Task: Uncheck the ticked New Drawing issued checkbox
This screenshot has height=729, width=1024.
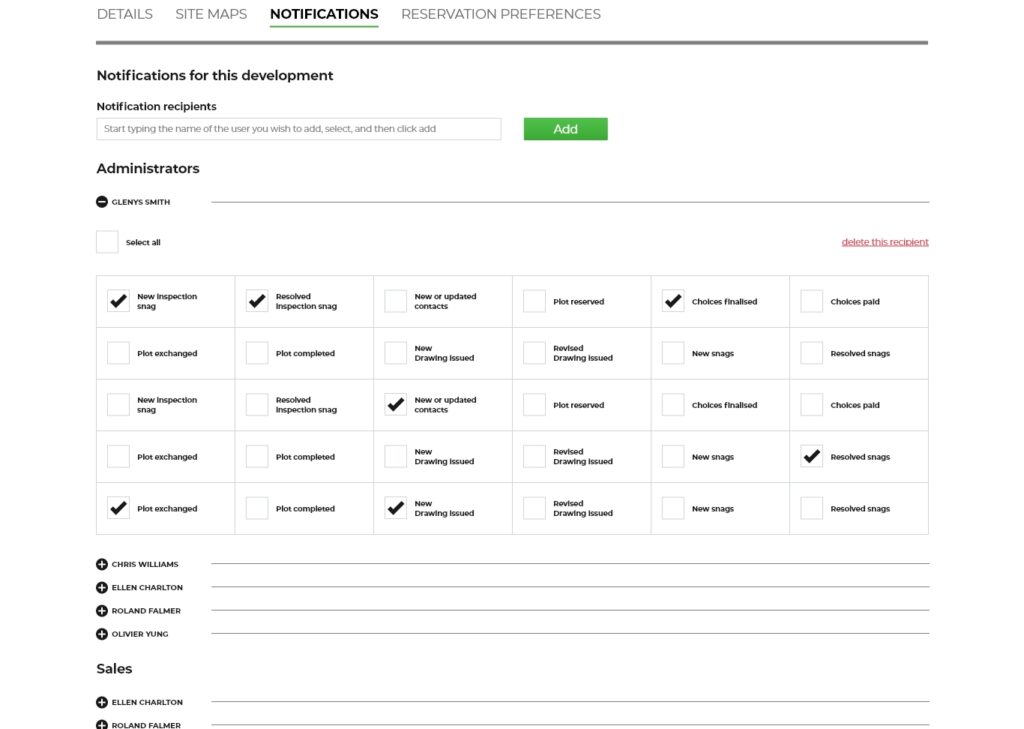Action: click(x=396, y=508)
